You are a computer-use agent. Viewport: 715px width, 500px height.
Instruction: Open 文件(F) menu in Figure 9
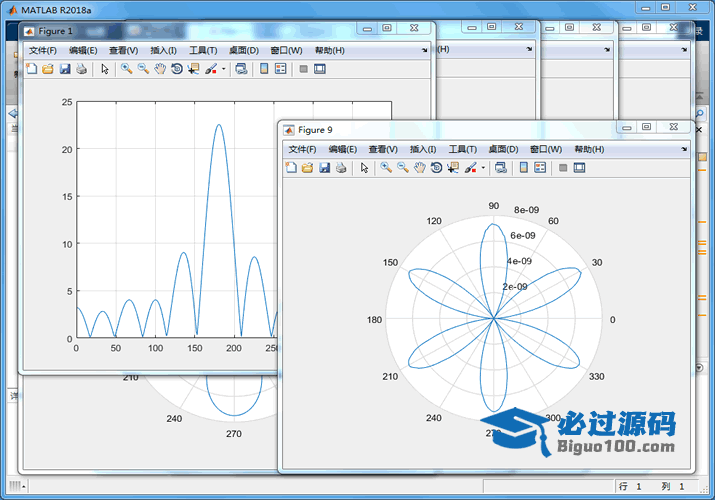(302, 149)
